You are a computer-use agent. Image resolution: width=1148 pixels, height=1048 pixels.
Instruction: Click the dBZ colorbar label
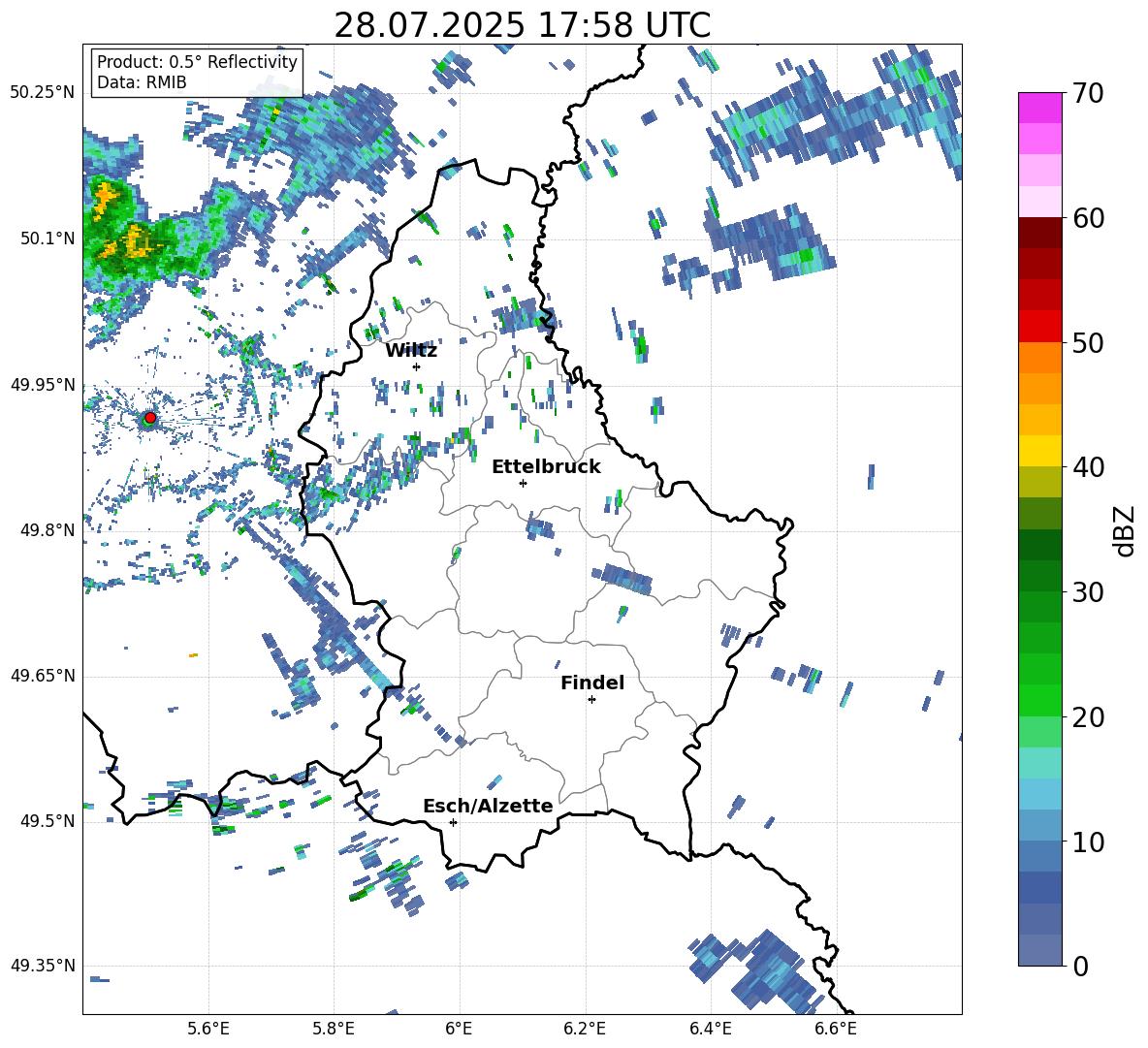pos(1126,530)
